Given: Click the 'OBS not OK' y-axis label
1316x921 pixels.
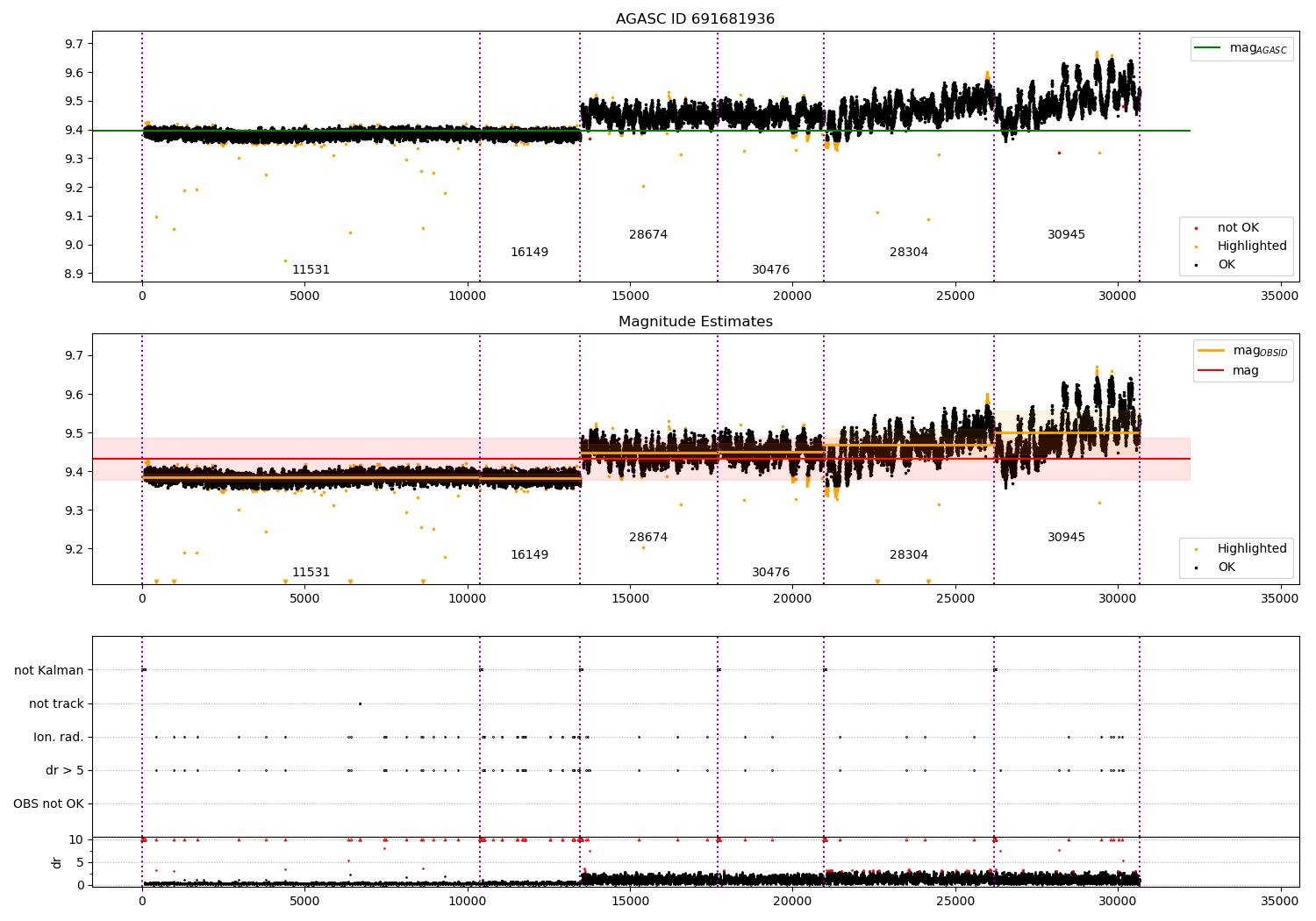Looking at the screenshot, I should click(48, 804).
